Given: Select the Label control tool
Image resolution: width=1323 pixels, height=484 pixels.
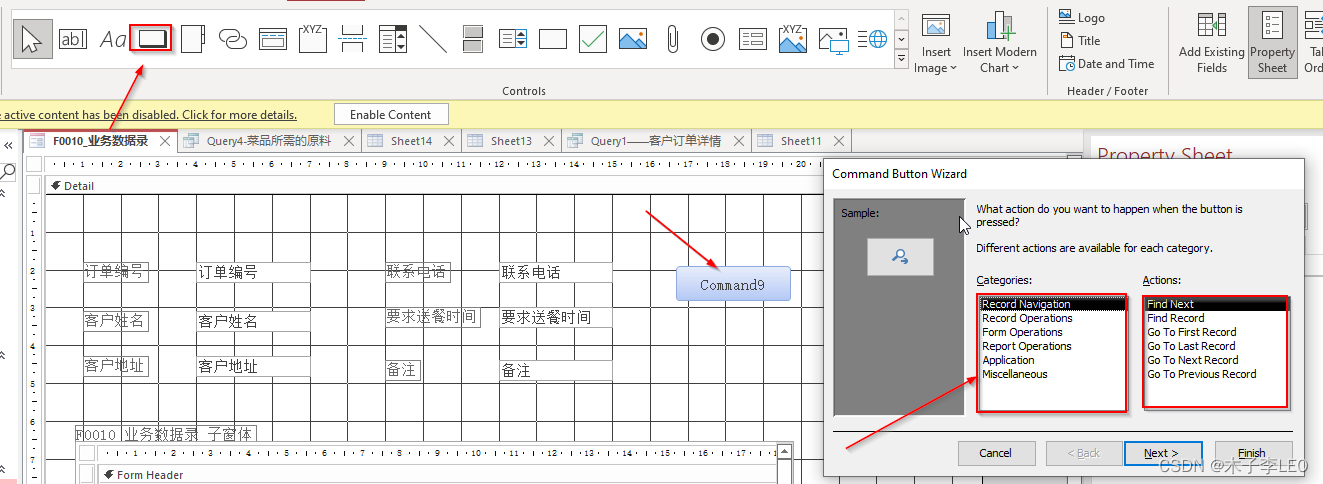Looking at the screenshot, I should tap(113, 39).
